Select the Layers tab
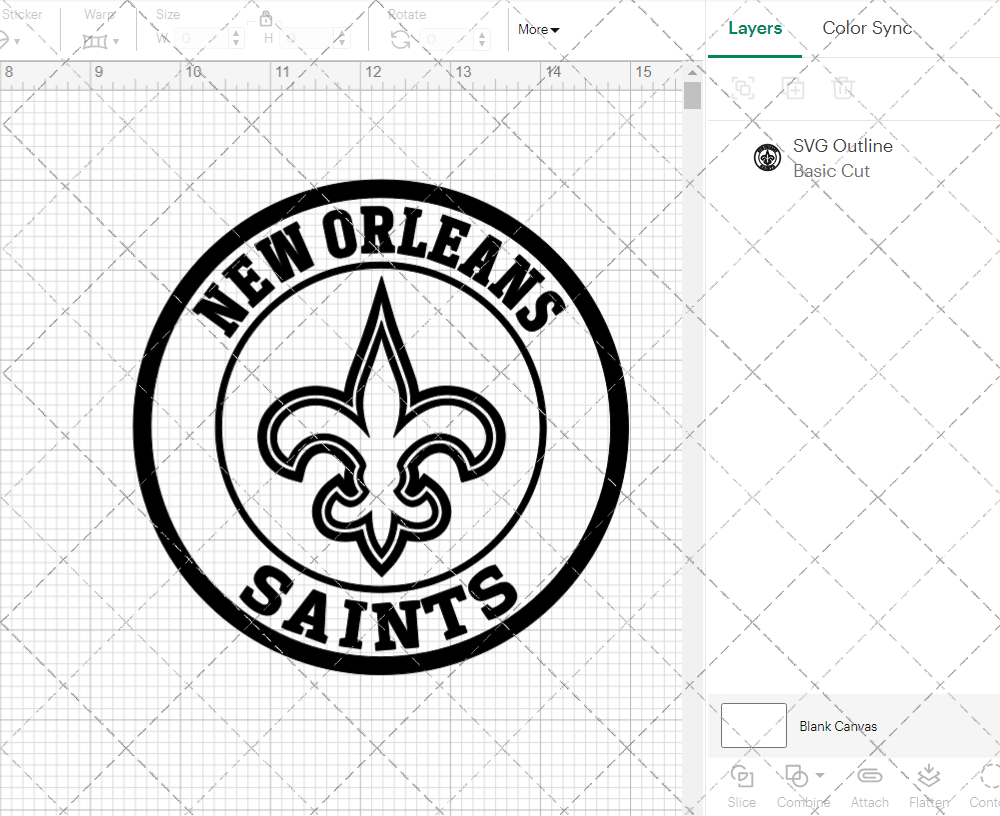This screenshot has width=1000, height=816. 755,28
